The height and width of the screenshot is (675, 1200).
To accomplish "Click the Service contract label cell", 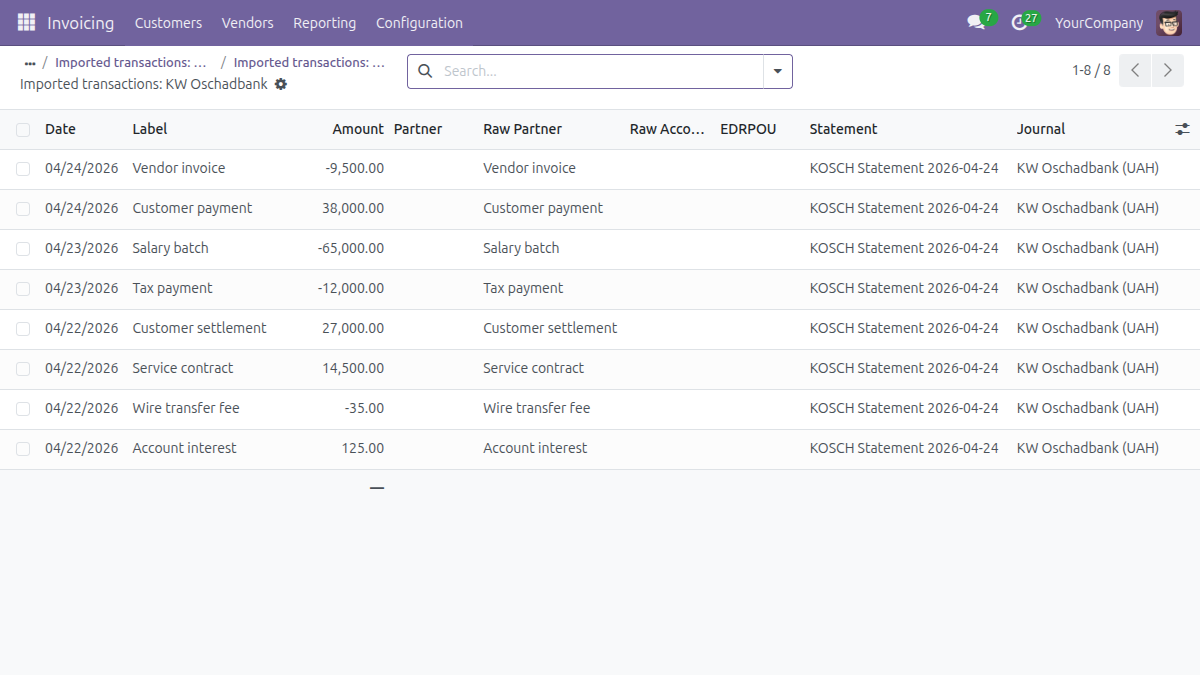I will tap(183, 368).
